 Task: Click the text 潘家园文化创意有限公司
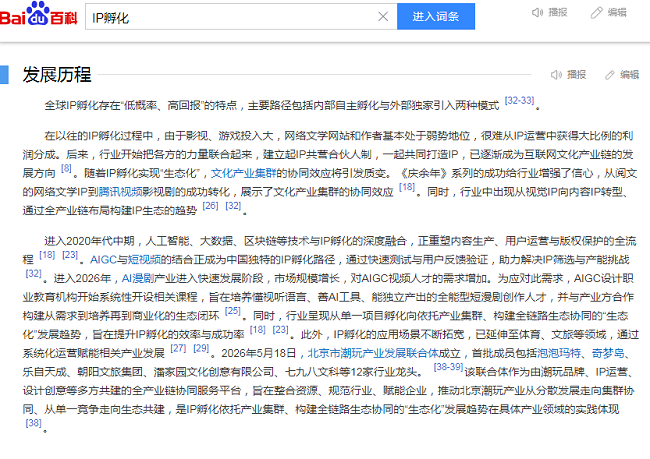[214, 372]
